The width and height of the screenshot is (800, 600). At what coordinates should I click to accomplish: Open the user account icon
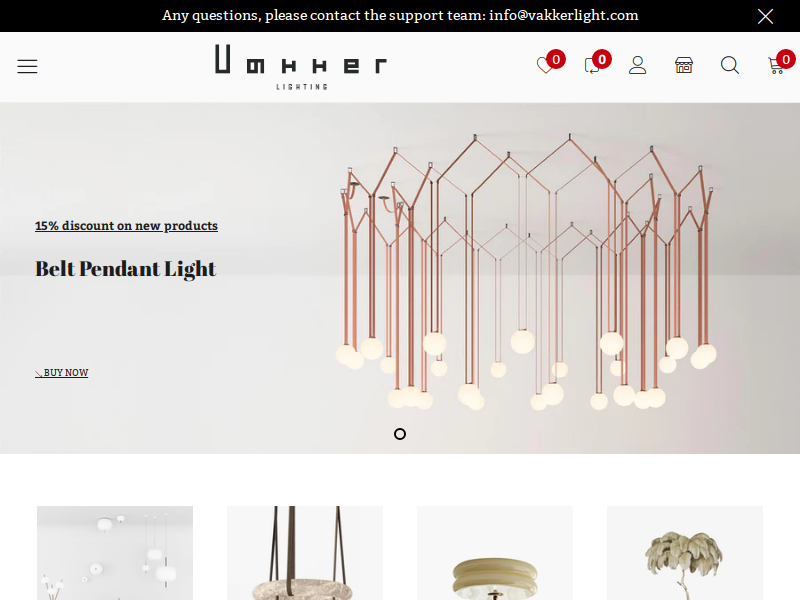point(637,66)
